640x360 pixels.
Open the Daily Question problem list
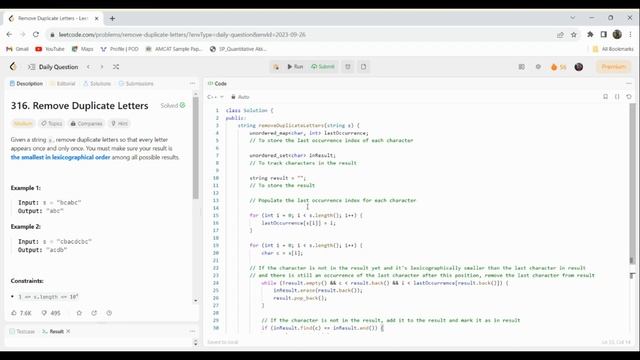53,67
